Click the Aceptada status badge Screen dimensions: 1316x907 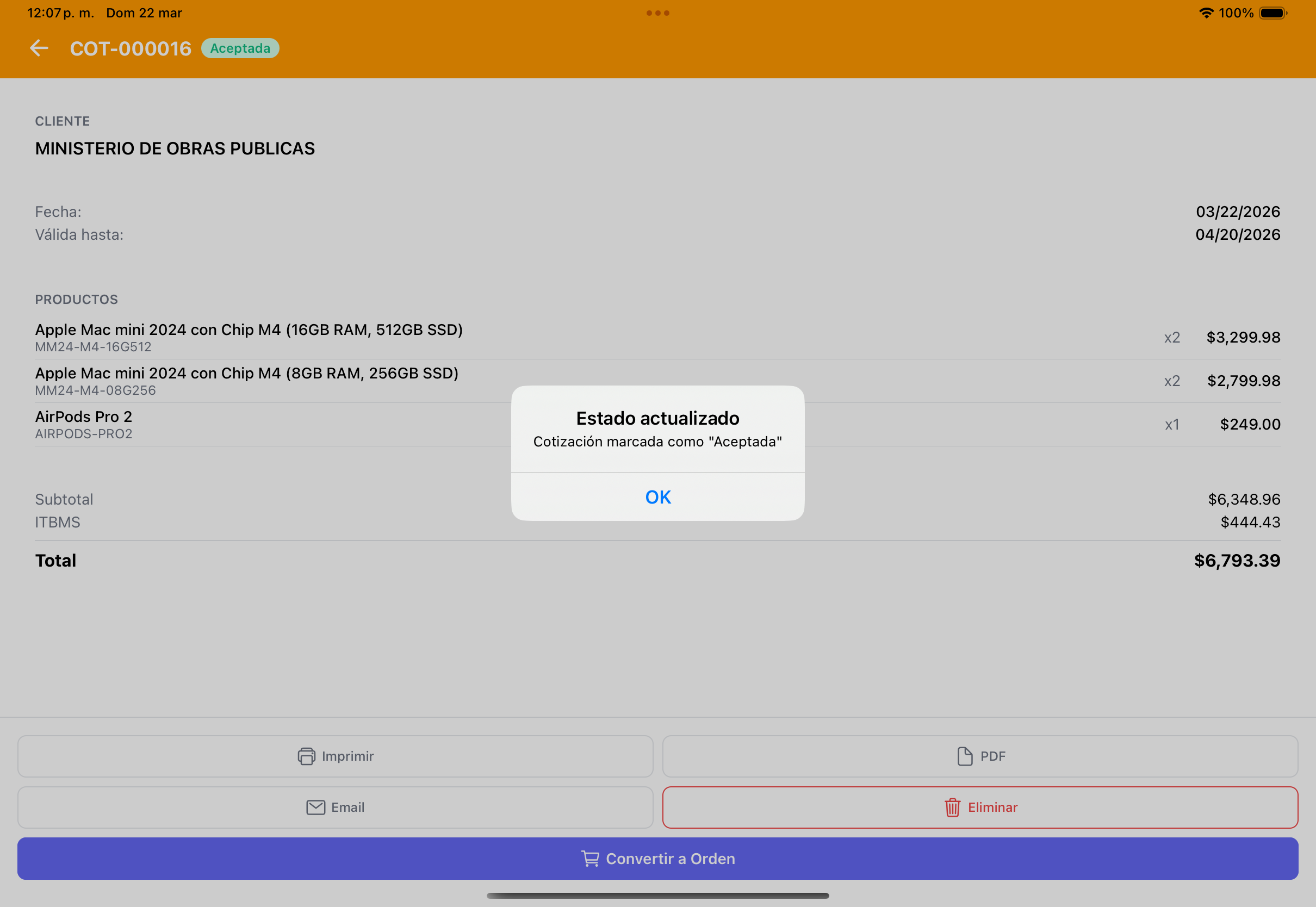tap(240, 48)
